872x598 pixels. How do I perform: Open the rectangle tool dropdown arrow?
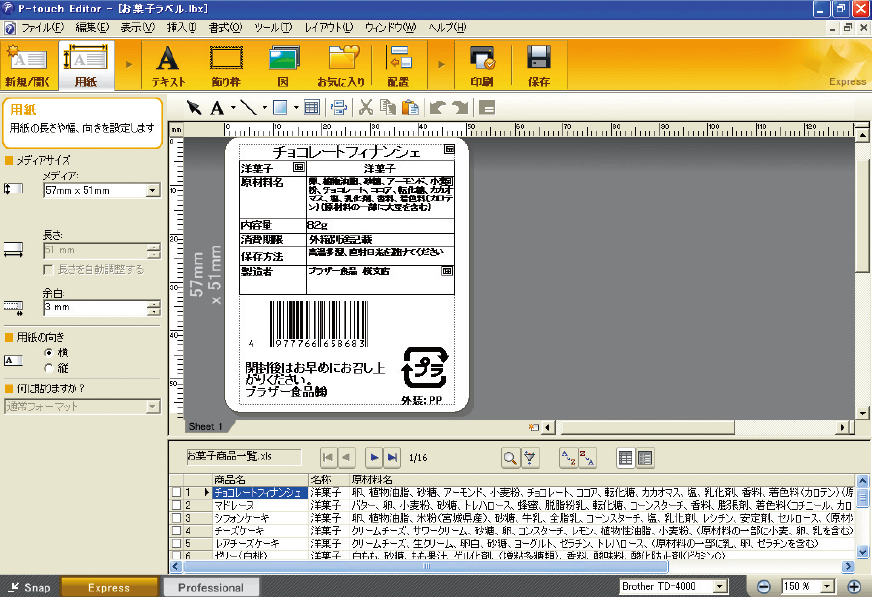click(x=296, y=107)
